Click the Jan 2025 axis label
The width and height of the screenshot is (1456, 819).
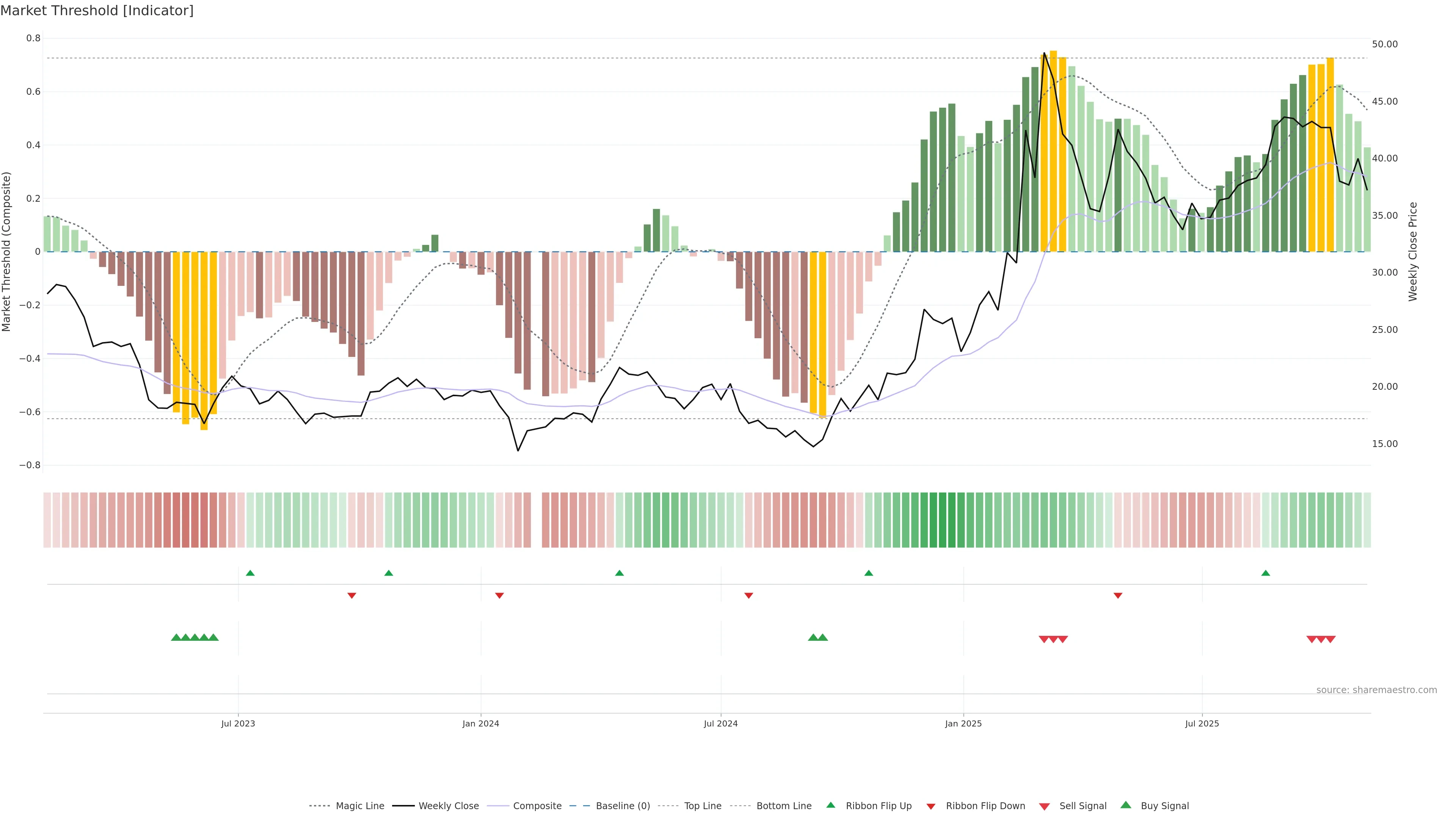[963, 723]
